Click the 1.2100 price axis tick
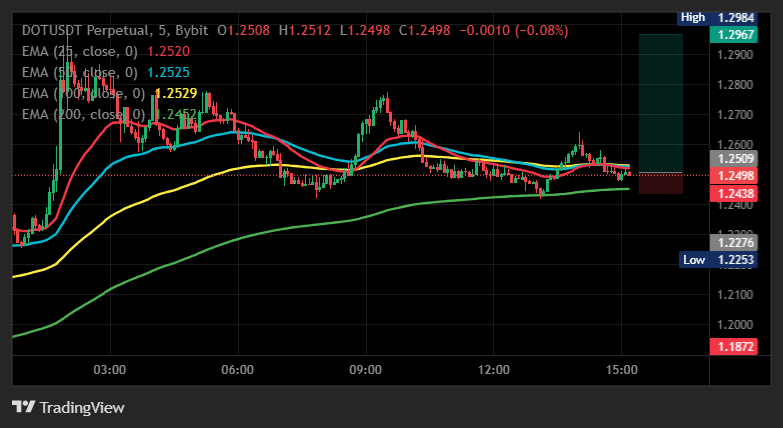783x428 pixels. [735, 295]
